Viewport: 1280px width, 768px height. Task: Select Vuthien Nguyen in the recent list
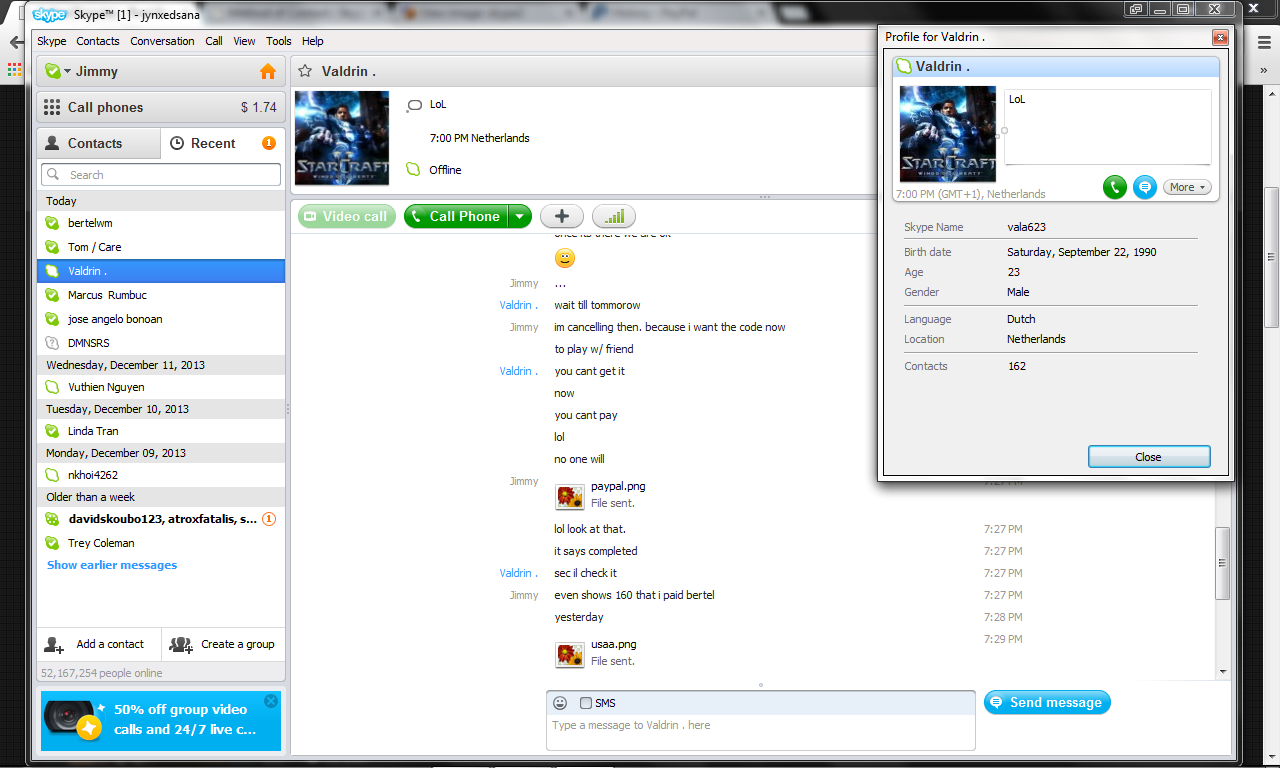161,387
